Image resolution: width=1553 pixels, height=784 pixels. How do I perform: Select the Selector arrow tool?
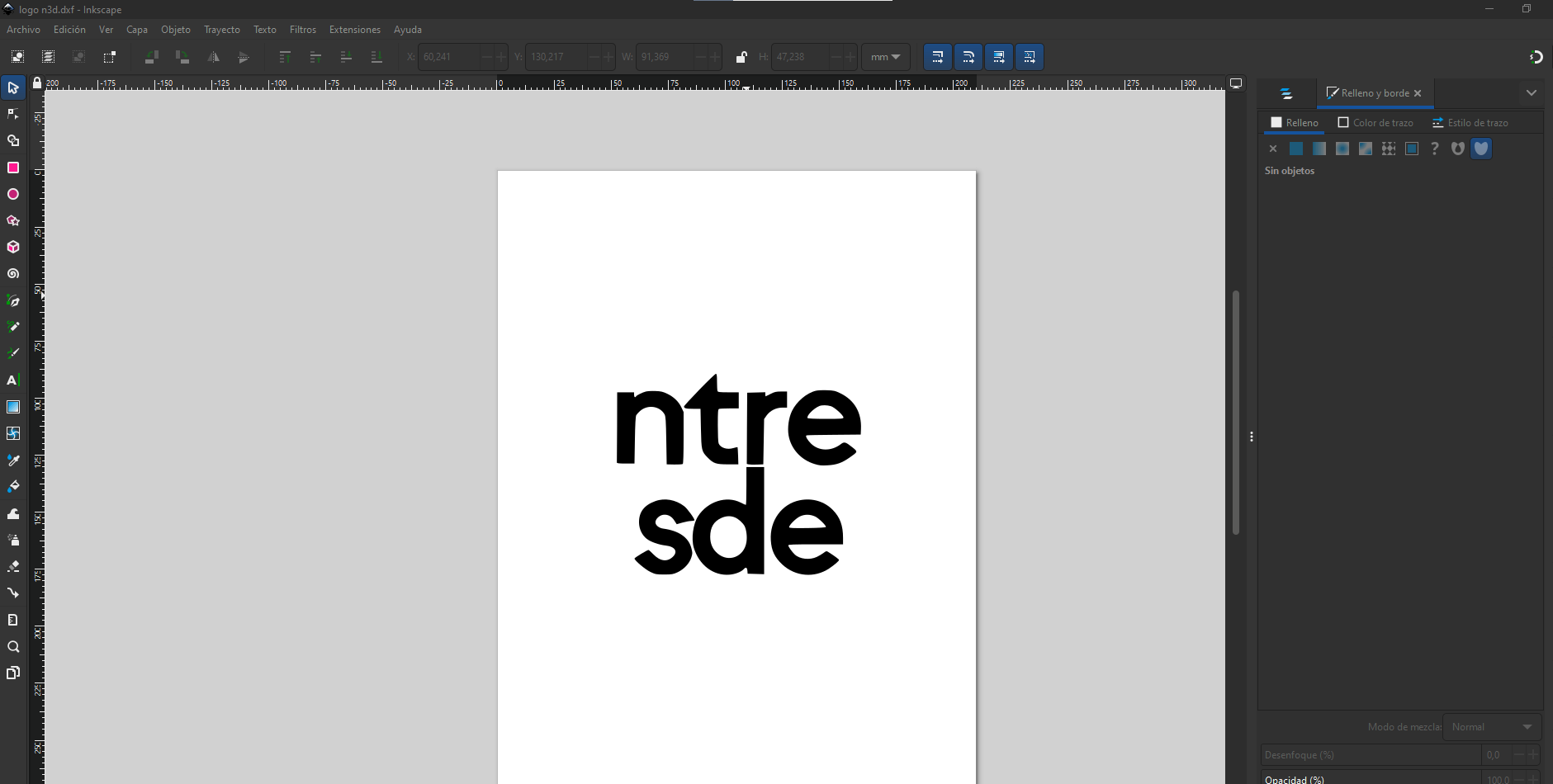pyautogui.click(x=13, y=87)
